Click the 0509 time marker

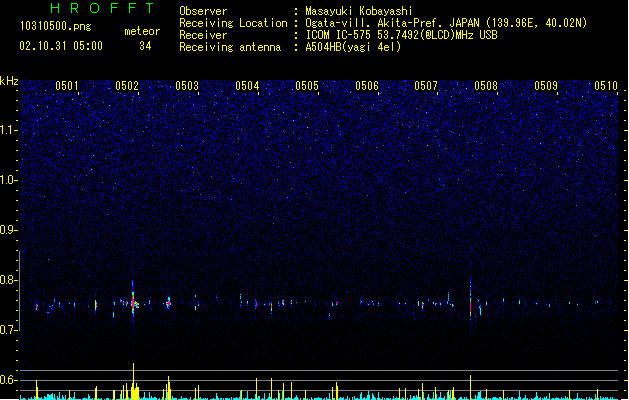point(546,85)
